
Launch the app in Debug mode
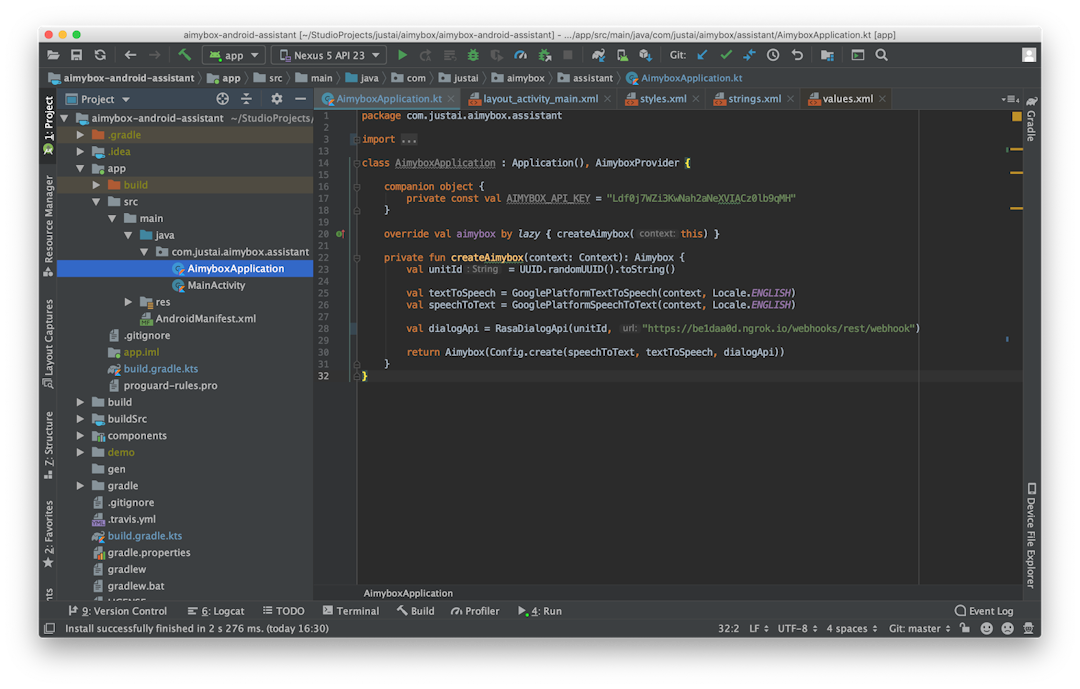pos(471,55)
